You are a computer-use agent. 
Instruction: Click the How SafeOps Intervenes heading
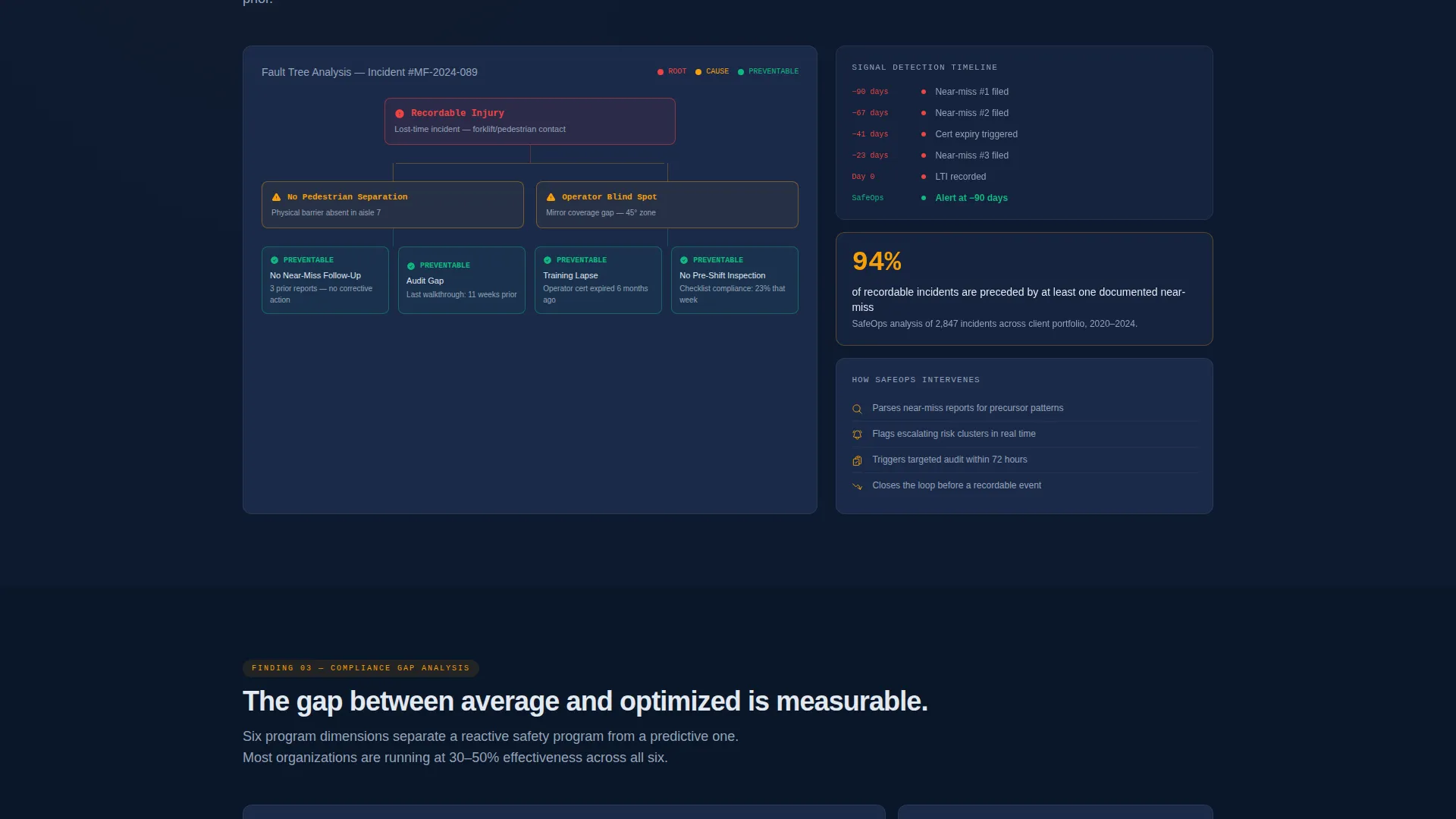(x=915, y=380)
